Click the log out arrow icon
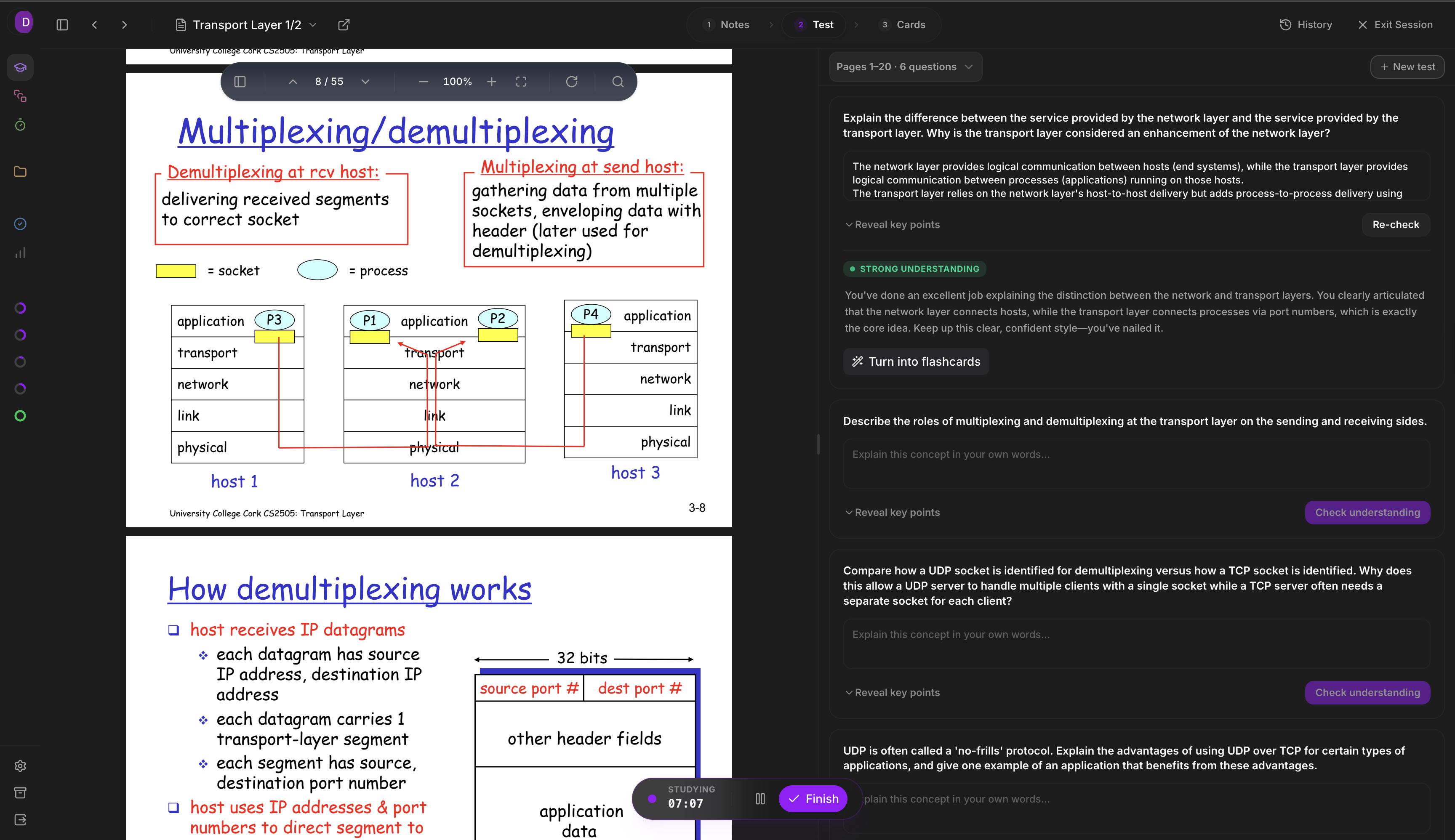 [20, 820]
